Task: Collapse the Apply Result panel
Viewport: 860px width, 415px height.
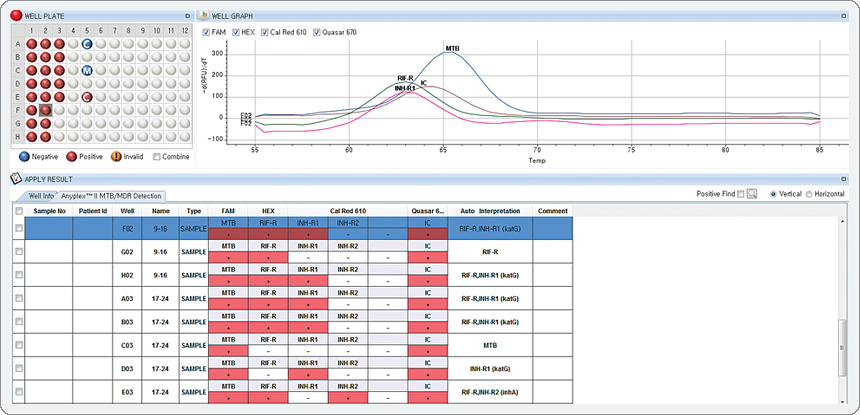Action: pos(850,178)
